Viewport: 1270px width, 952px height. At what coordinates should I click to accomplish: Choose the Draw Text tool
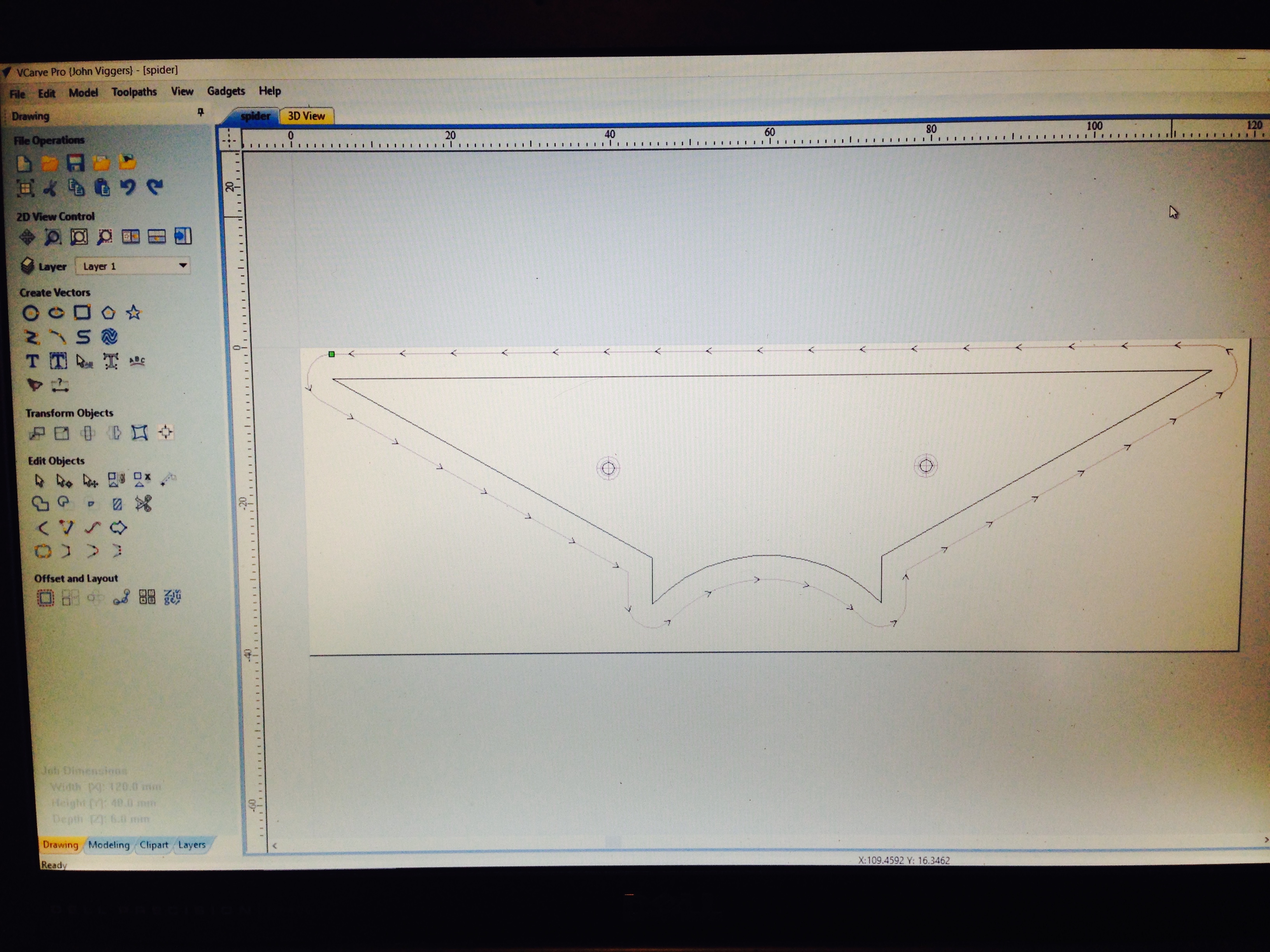[32, 361]
